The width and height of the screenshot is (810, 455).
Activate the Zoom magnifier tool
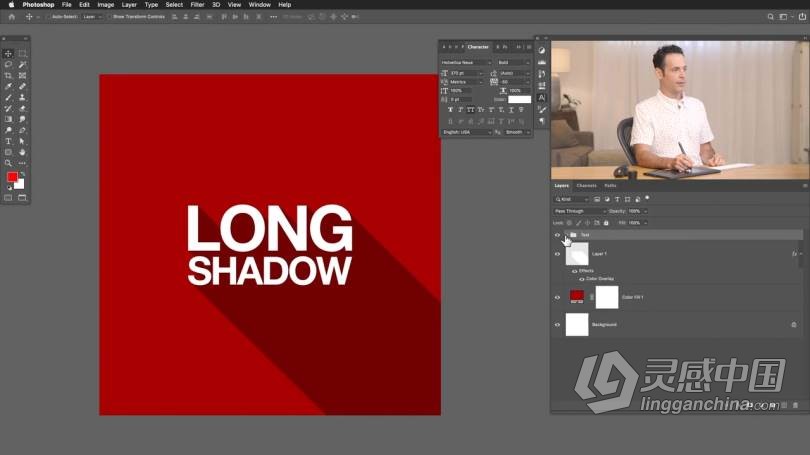(x=9, y=163)
